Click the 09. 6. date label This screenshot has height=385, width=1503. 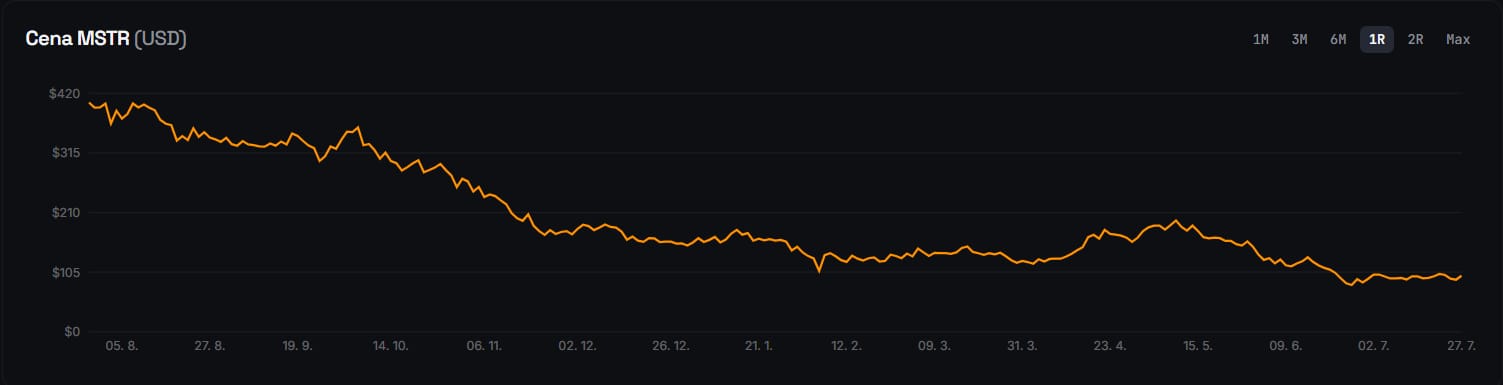coord(1286,346)
